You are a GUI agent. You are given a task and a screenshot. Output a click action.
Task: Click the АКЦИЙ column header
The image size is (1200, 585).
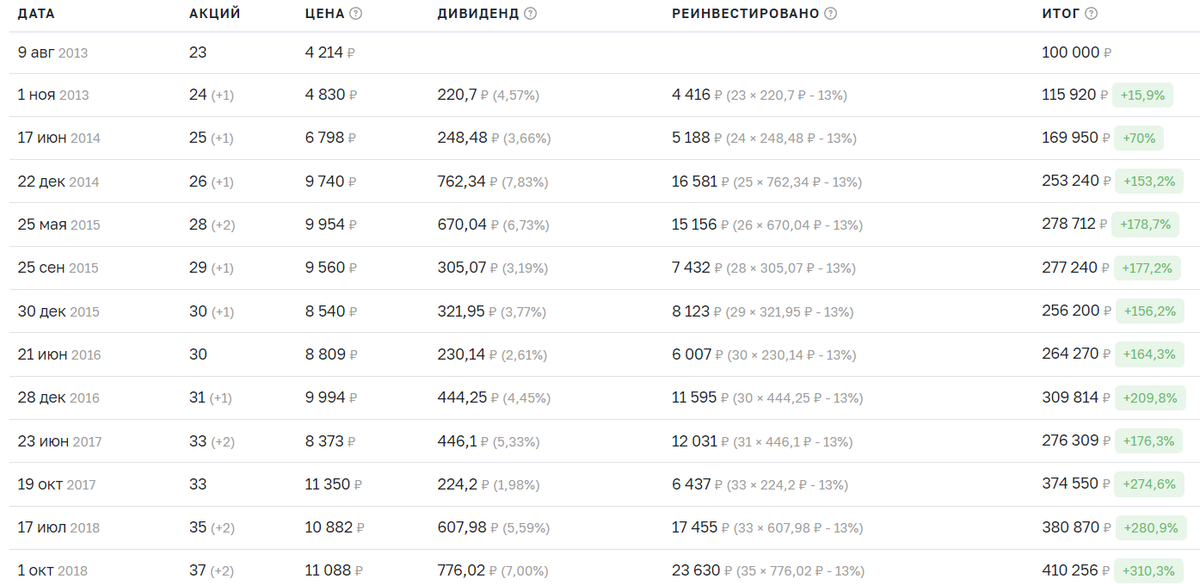[x=214, y=14]
